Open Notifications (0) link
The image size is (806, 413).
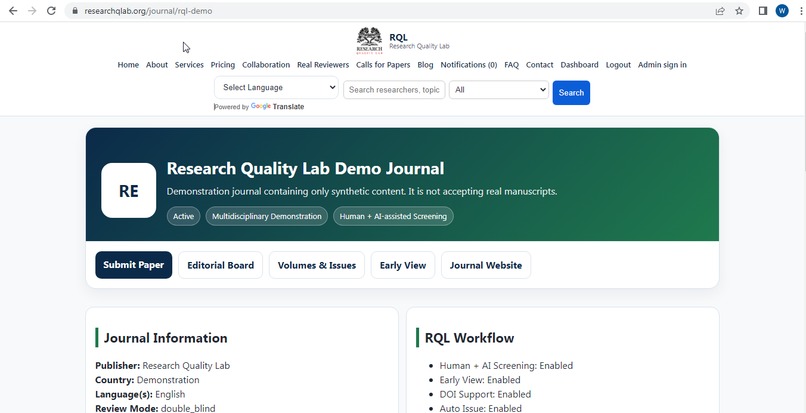[x=469, y=65]
